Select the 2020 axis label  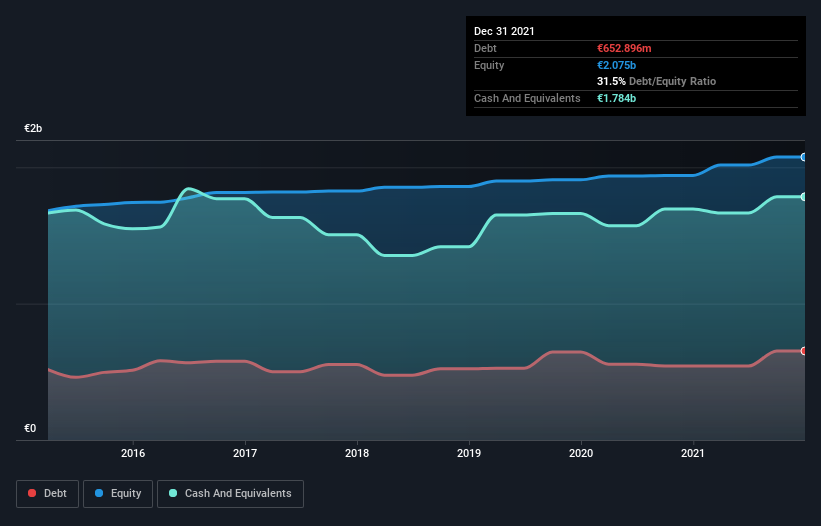pos(581,453)
